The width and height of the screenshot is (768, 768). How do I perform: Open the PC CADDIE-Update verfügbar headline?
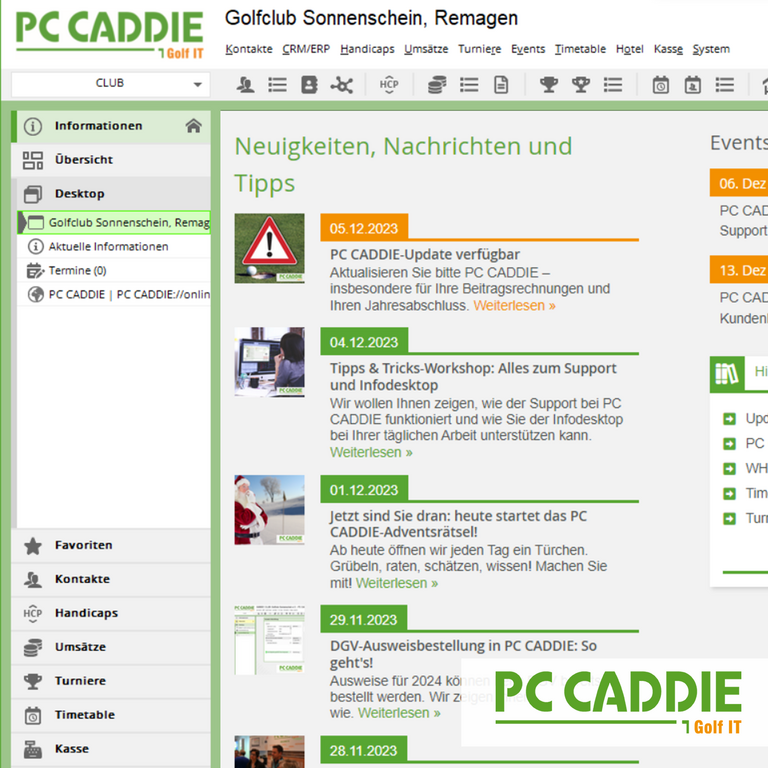click(x=425, y=255)
